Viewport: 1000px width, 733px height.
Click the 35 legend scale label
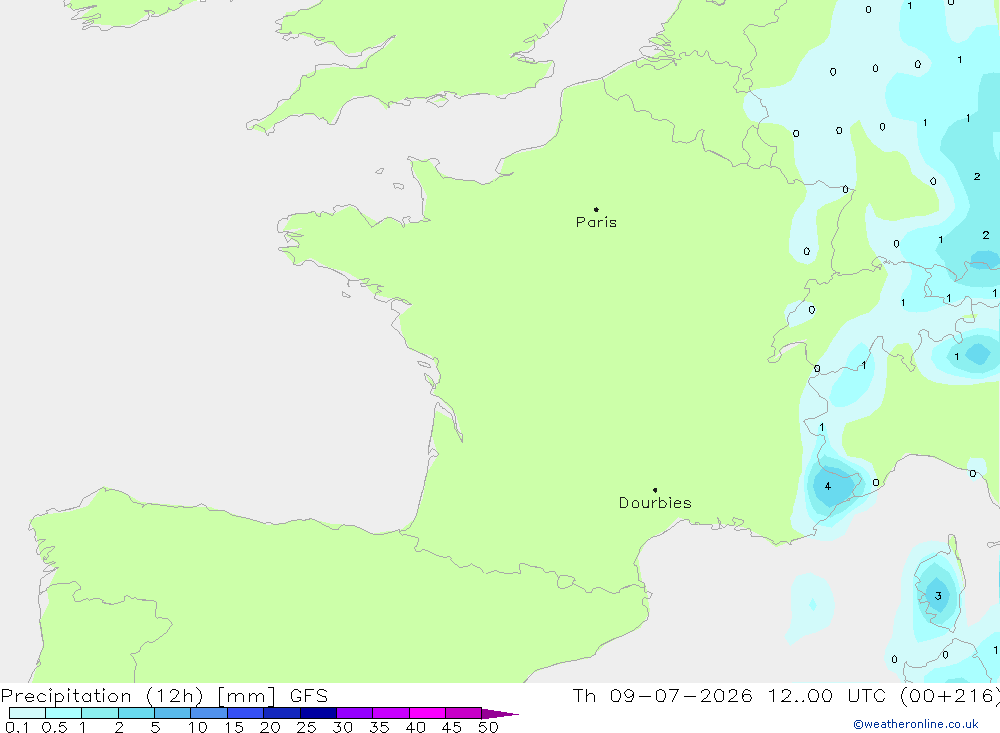[379, 727]
